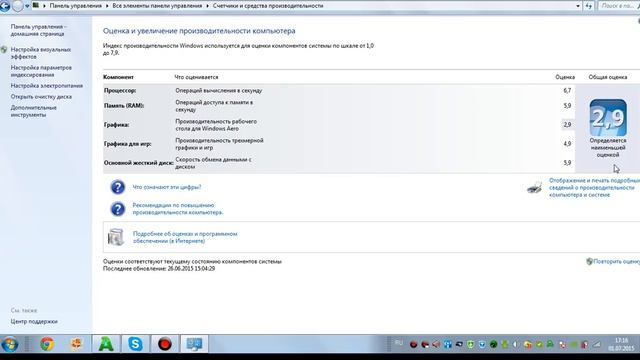
Task: Click help icon beside 'Что означают эти цифры?'
Action: 118,187
